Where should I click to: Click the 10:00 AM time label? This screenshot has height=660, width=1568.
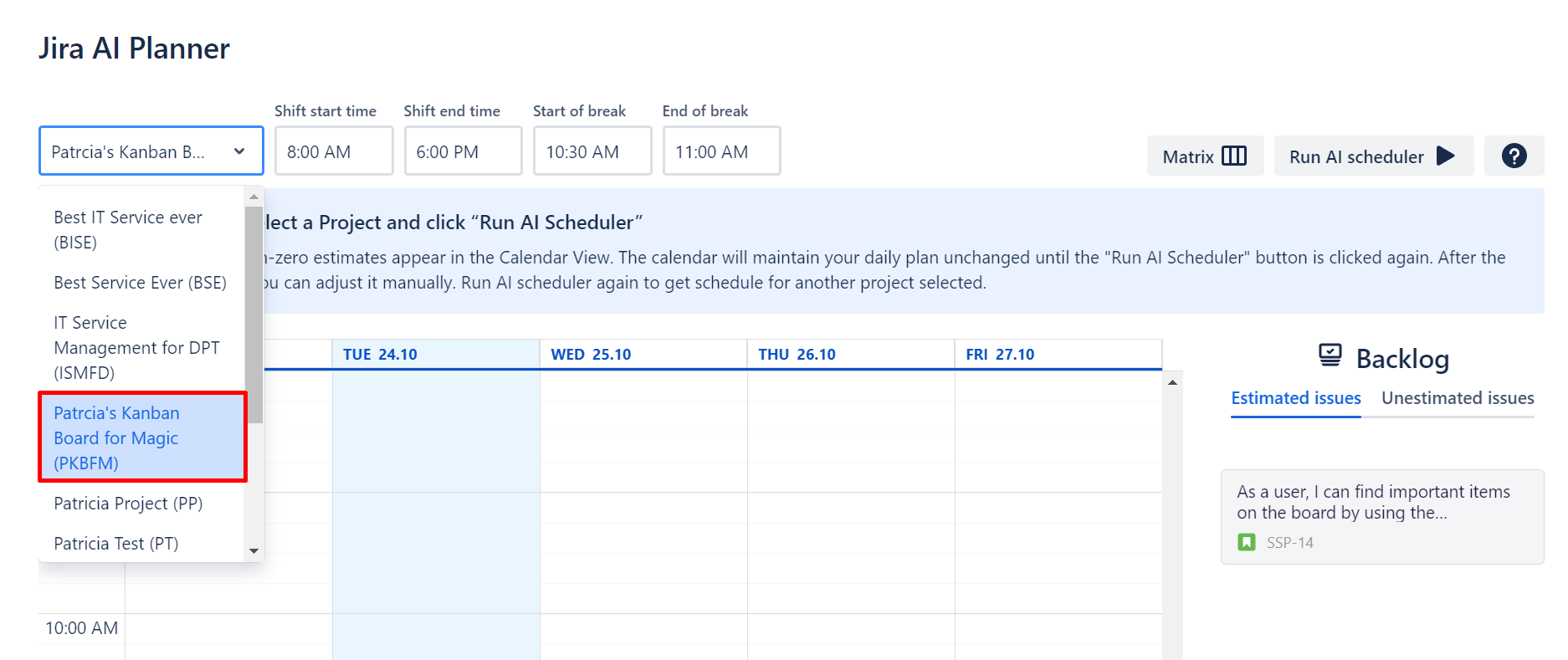pos(81,628)
